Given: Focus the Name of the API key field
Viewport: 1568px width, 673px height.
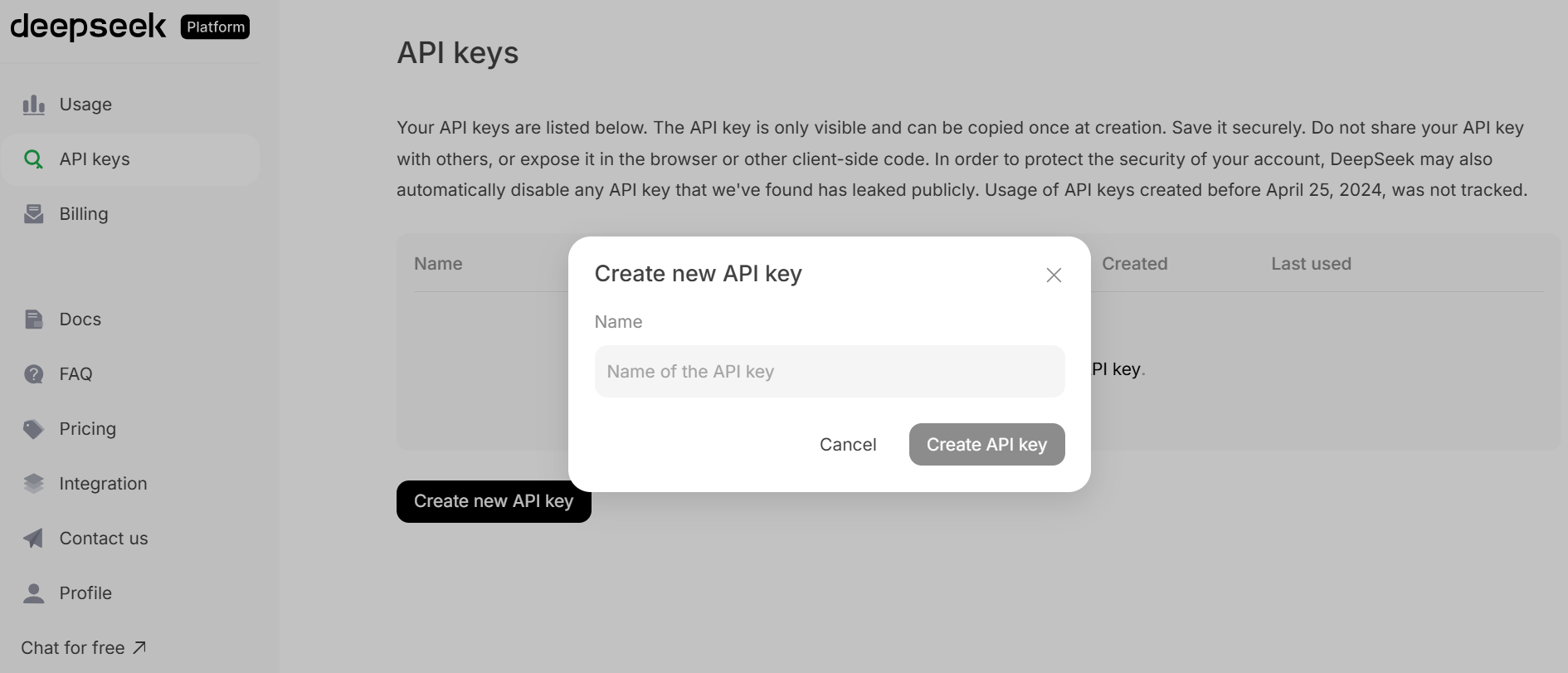Looking at the screenshot, I should pos(829,372).
